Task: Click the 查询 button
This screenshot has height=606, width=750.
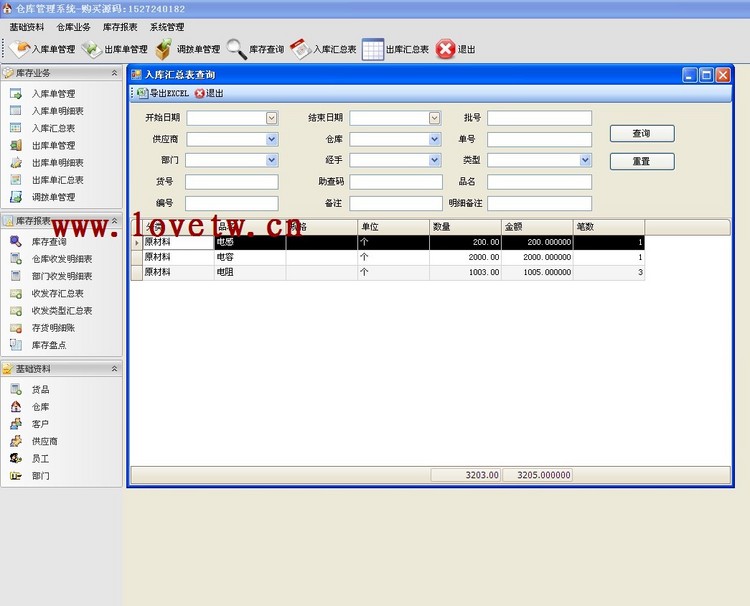Action: [642, 133]
